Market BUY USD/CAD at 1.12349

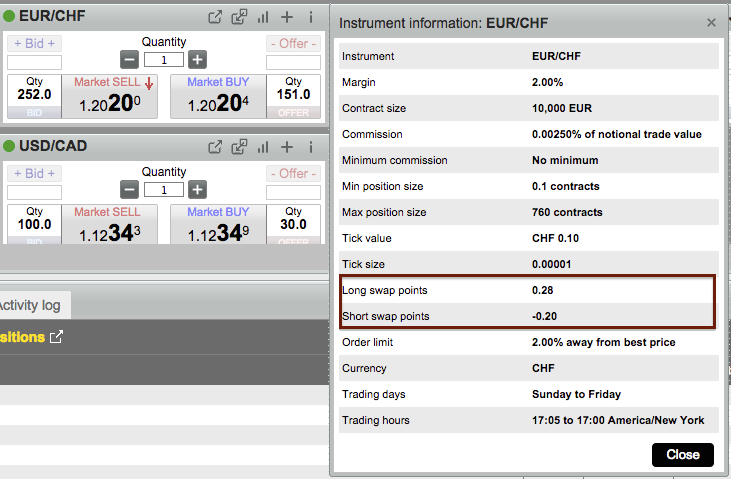pos(218,224)
